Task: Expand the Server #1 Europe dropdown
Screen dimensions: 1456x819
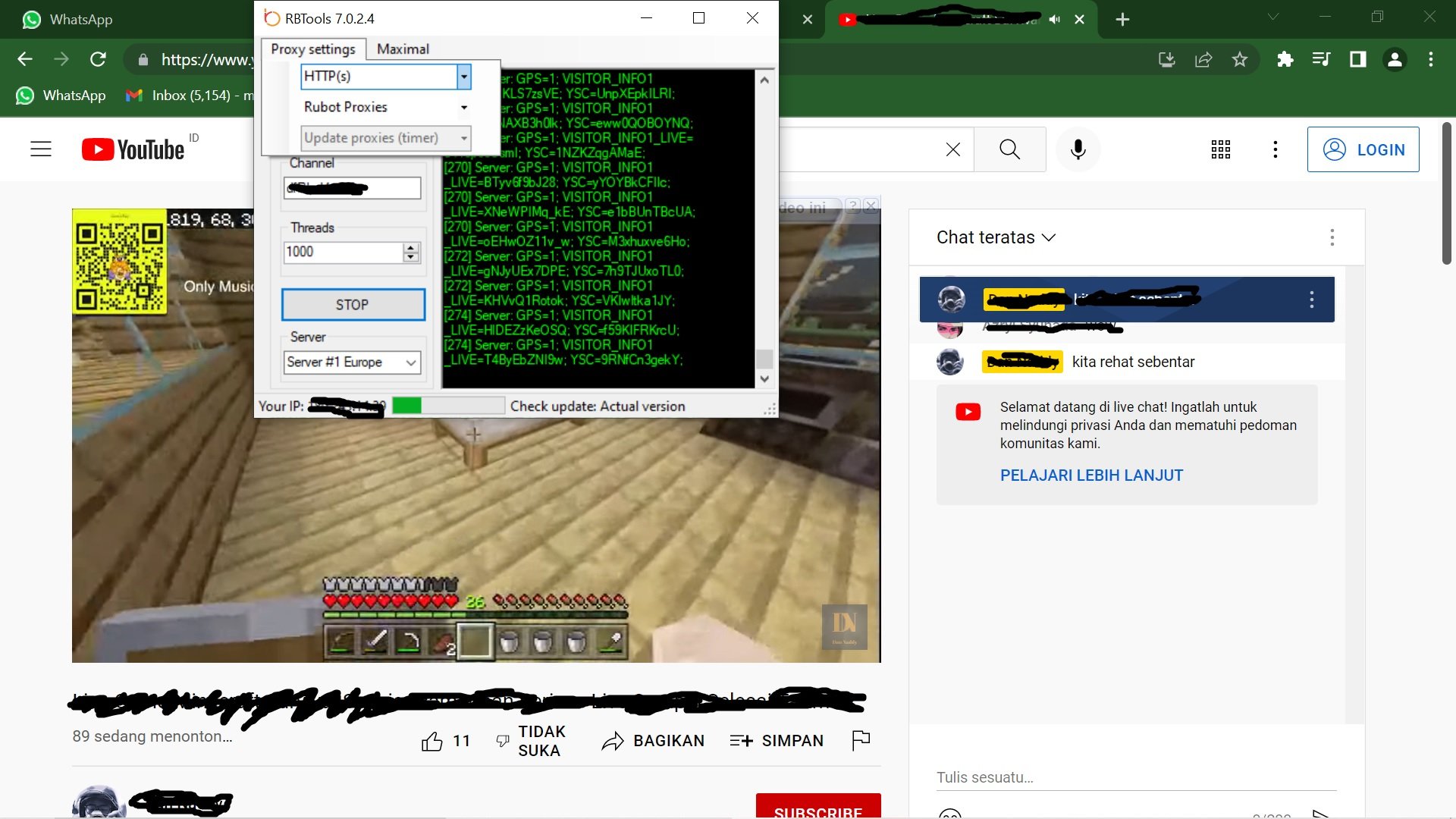Action: [411, 362]
